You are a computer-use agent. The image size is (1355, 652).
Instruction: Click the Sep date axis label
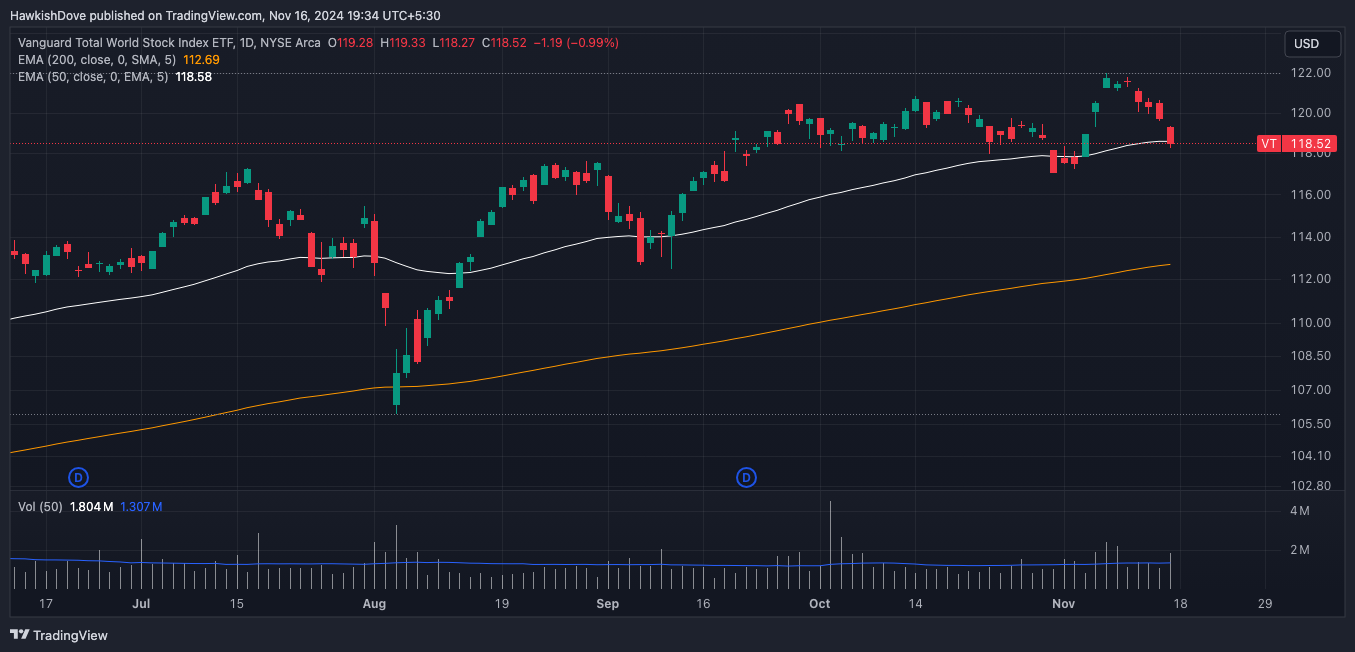(x=608, y=604)
